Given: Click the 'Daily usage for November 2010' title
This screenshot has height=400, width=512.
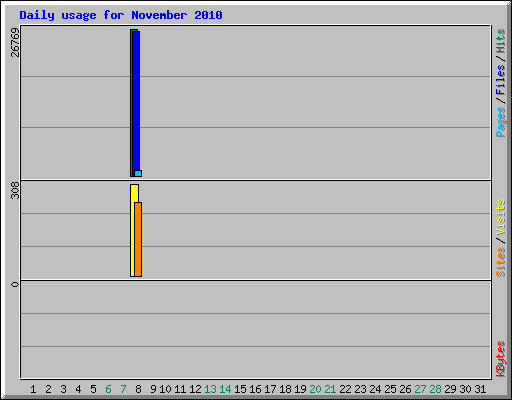Looking at the screenshot, I should tap(121, 15).
